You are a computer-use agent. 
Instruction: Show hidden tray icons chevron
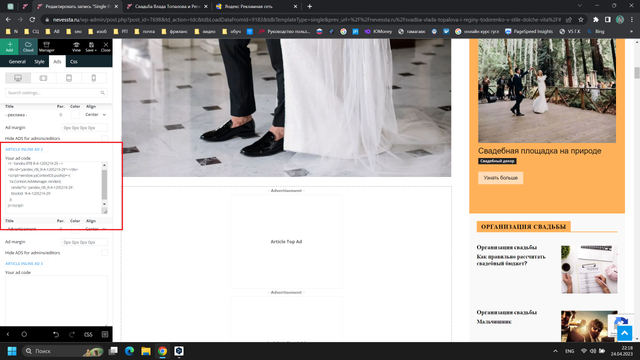(555, 351)
